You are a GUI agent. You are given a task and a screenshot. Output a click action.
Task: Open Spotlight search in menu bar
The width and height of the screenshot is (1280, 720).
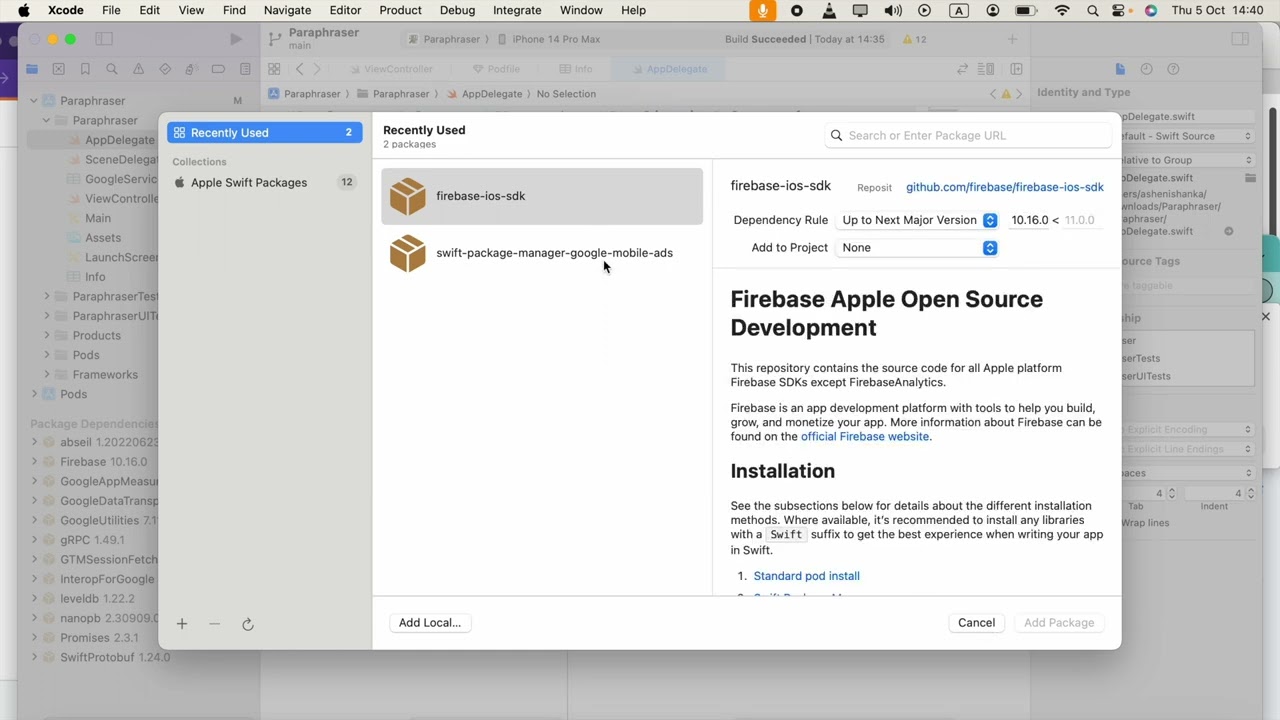pyautogui.click(x=1093, y=10)
